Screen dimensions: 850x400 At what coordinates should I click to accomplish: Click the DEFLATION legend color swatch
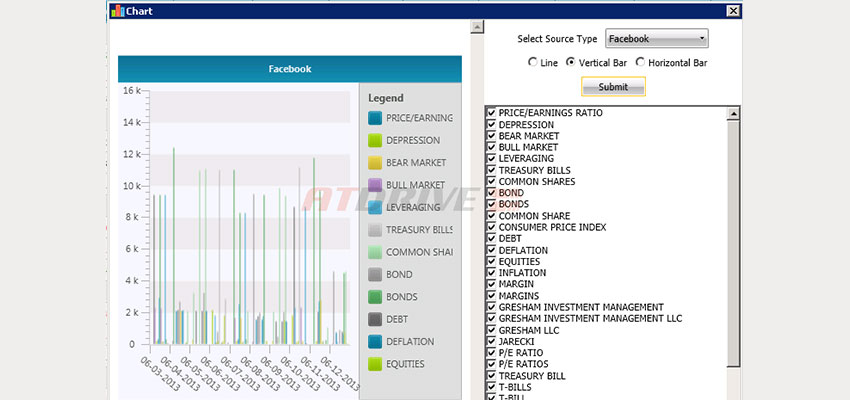pos(375,342)
